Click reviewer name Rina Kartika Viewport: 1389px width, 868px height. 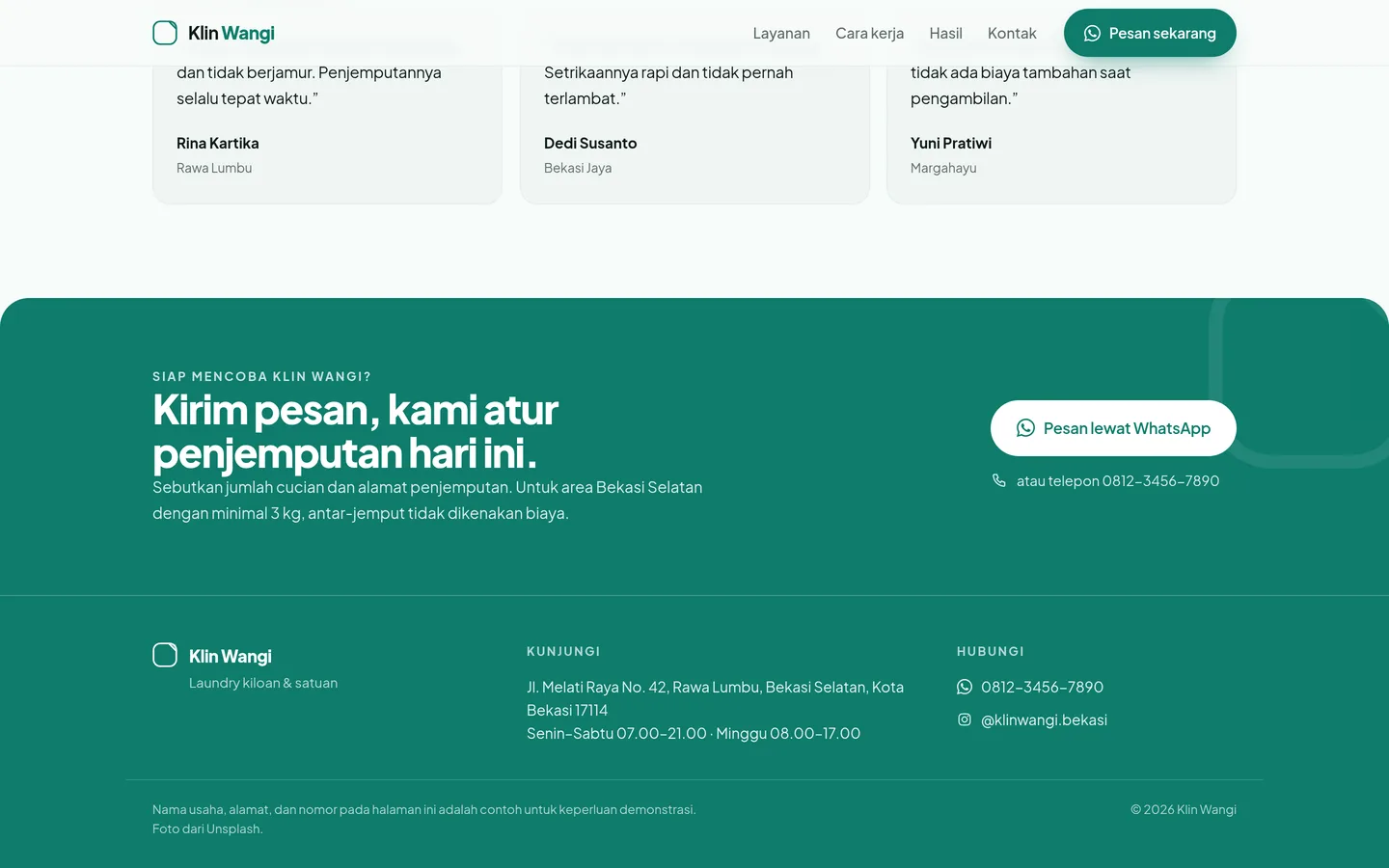[218, 143]
